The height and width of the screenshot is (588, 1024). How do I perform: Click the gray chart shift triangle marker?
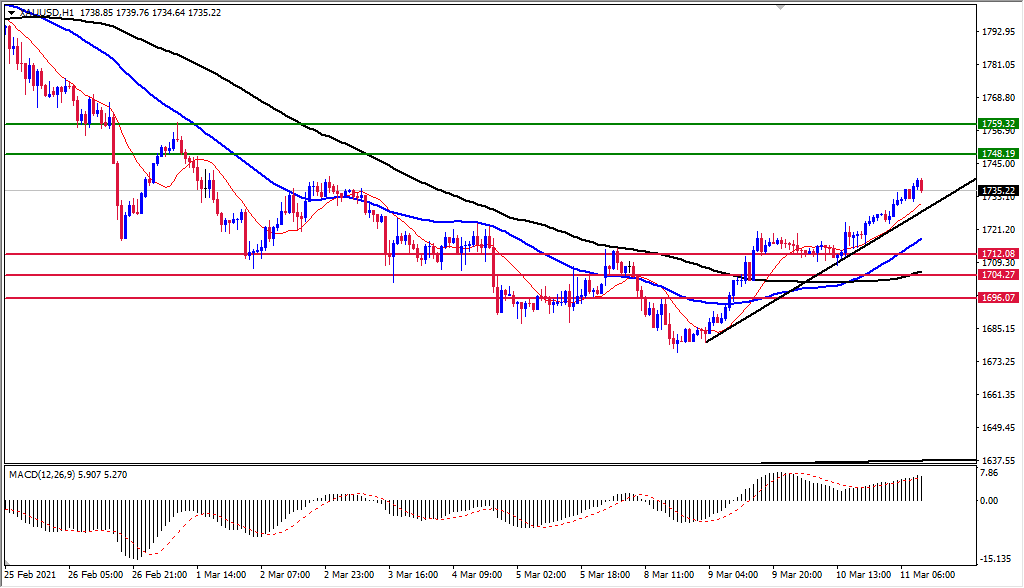tap(780, 7)
